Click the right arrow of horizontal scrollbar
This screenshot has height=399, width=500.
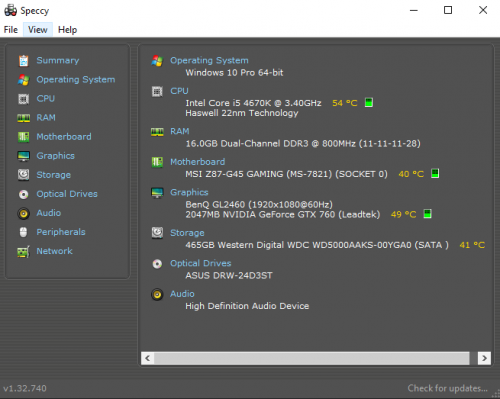coord(484,358)
